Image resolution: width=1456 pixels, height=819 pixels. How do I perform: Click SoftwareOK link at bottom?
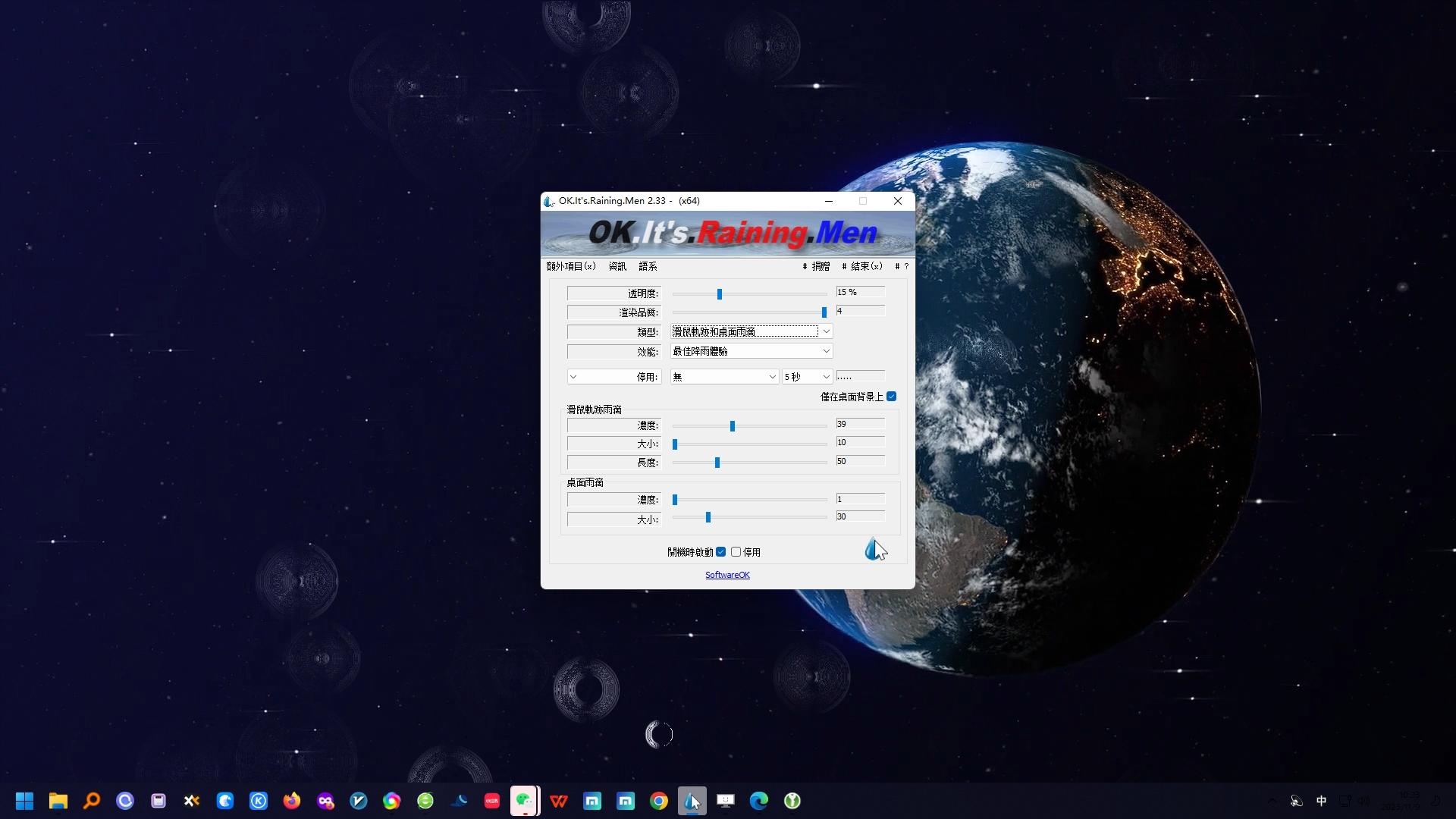point(727,574)
